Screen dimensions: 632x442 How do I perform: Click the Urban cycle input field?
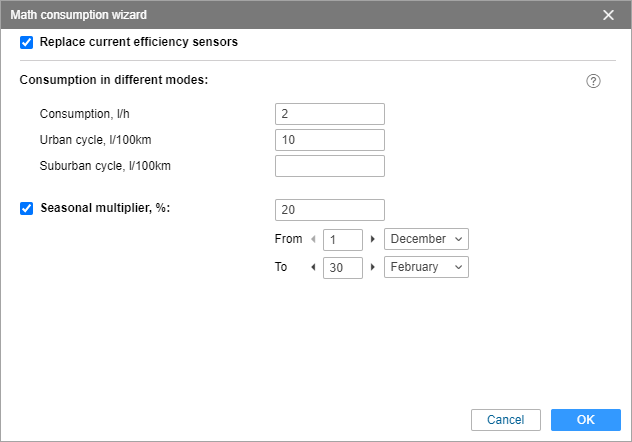click(330, 140)
